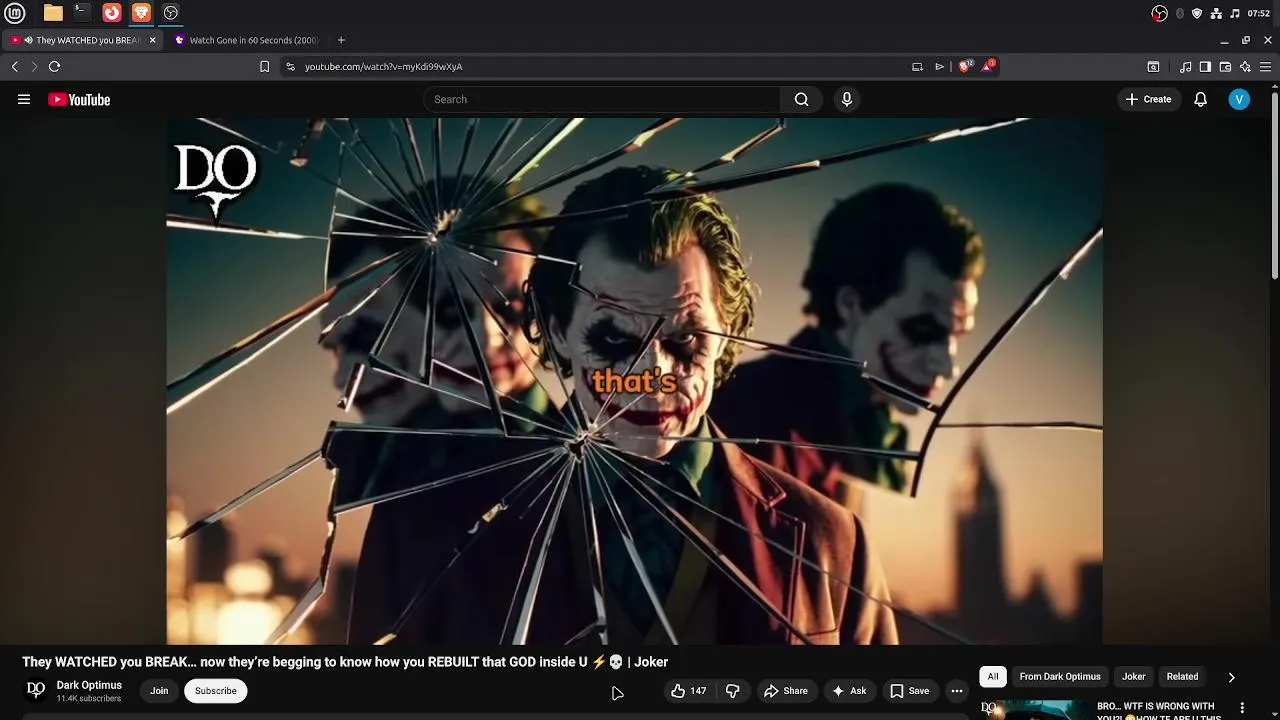The image size is (1280, 720).
Task: Go forward in browser history
Action: click(x=34, y=66)
